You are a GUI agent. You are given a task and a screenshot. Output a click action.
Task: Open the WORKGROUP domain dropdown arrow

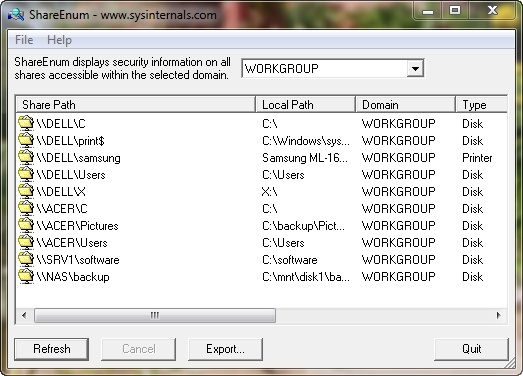[415, 69]
